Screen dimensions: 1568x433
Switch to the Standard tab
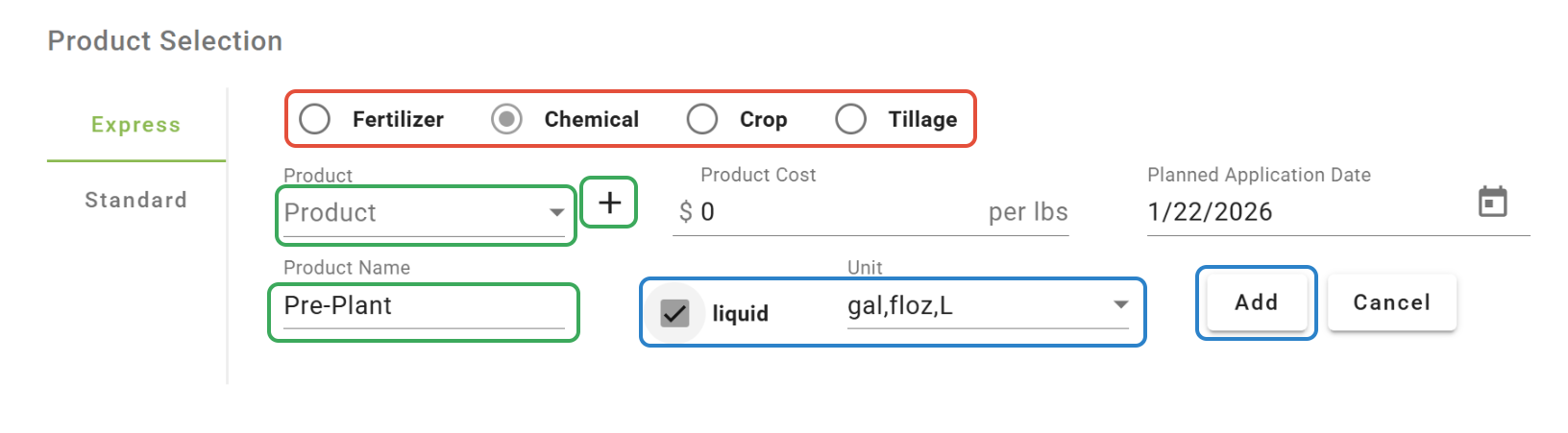135,200
